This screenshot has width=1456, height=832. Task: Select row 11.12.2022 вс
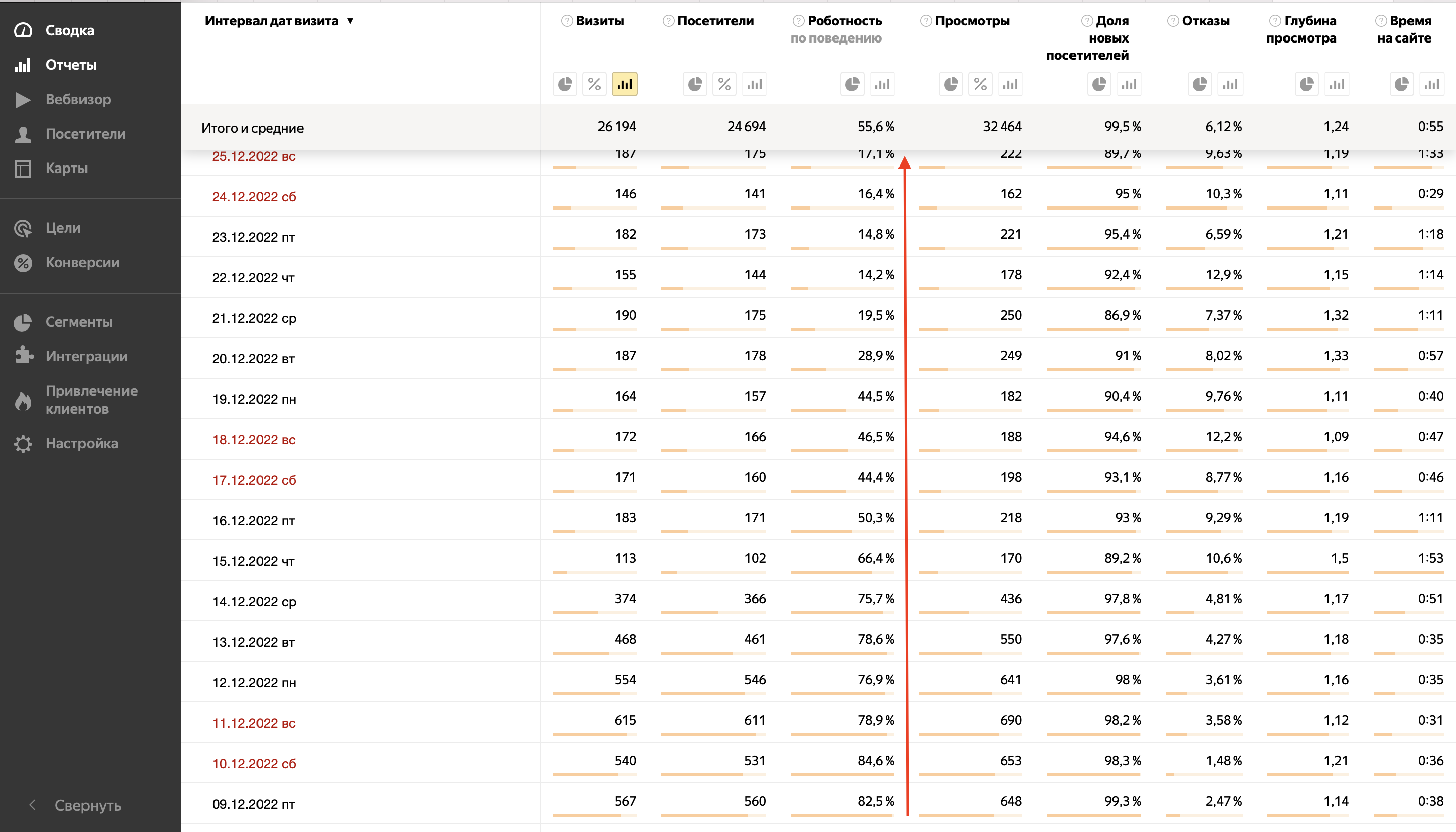pos(818,722)
